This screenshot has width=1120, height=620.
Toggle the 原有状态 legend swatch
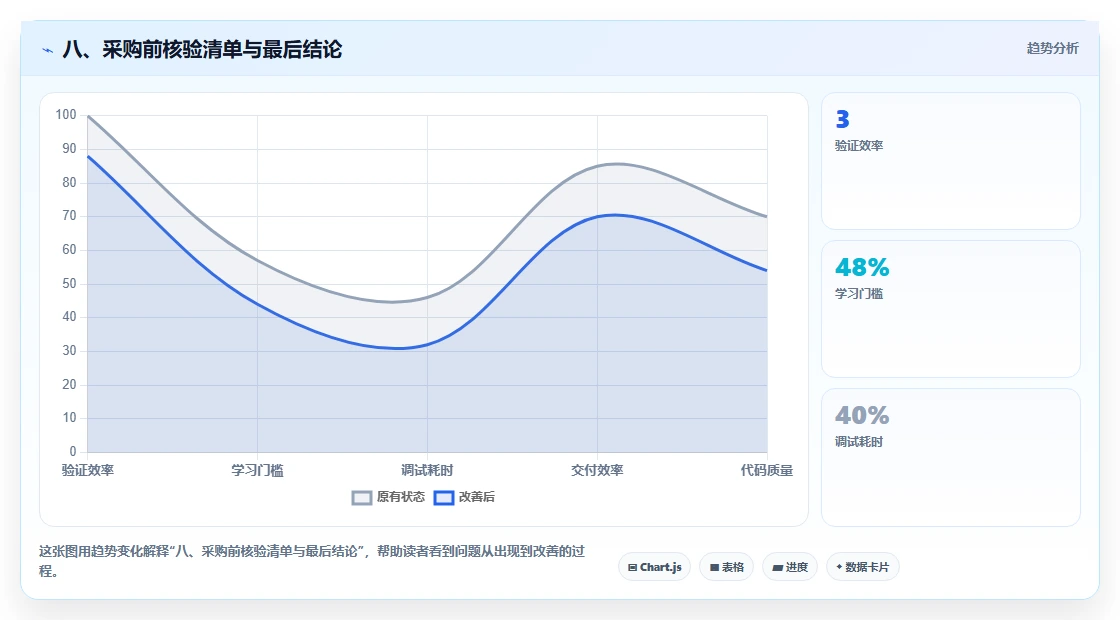(362, 498)
